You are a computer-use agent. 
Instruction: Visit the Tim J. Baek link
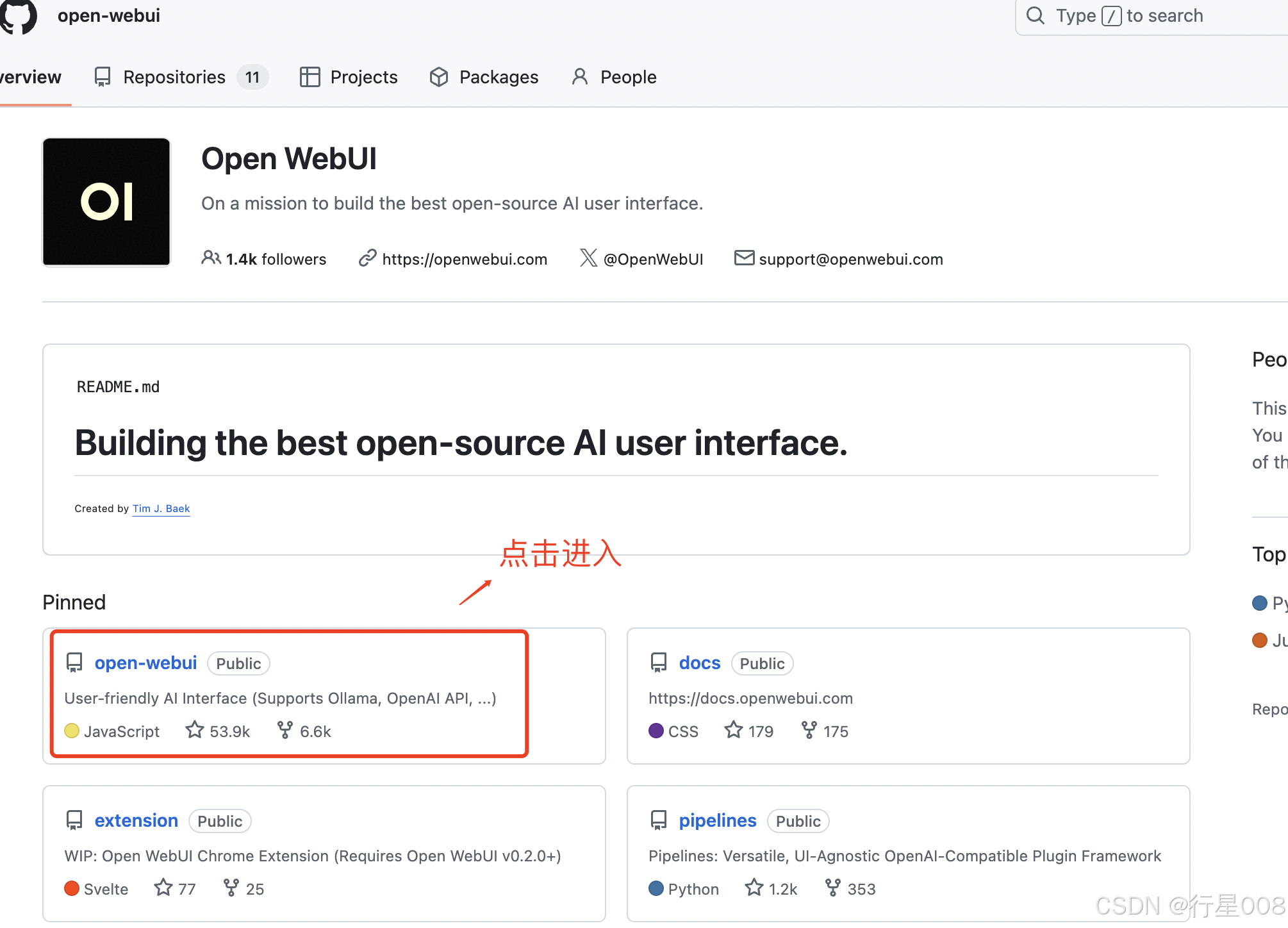pyautogui.click(x=161, y=508)
